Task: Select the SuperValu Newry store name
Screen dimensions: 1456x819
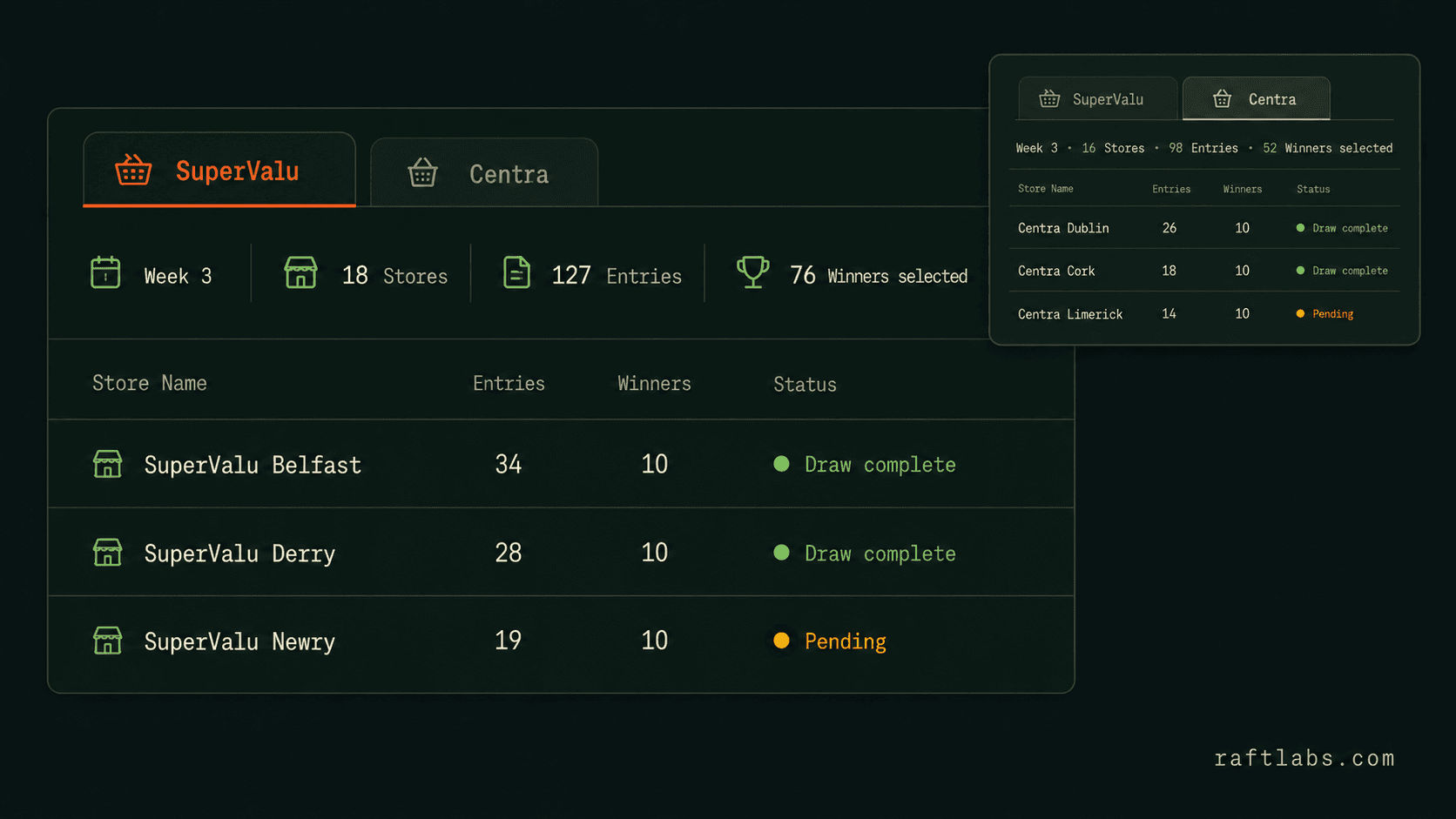Action: pos(239,642)
